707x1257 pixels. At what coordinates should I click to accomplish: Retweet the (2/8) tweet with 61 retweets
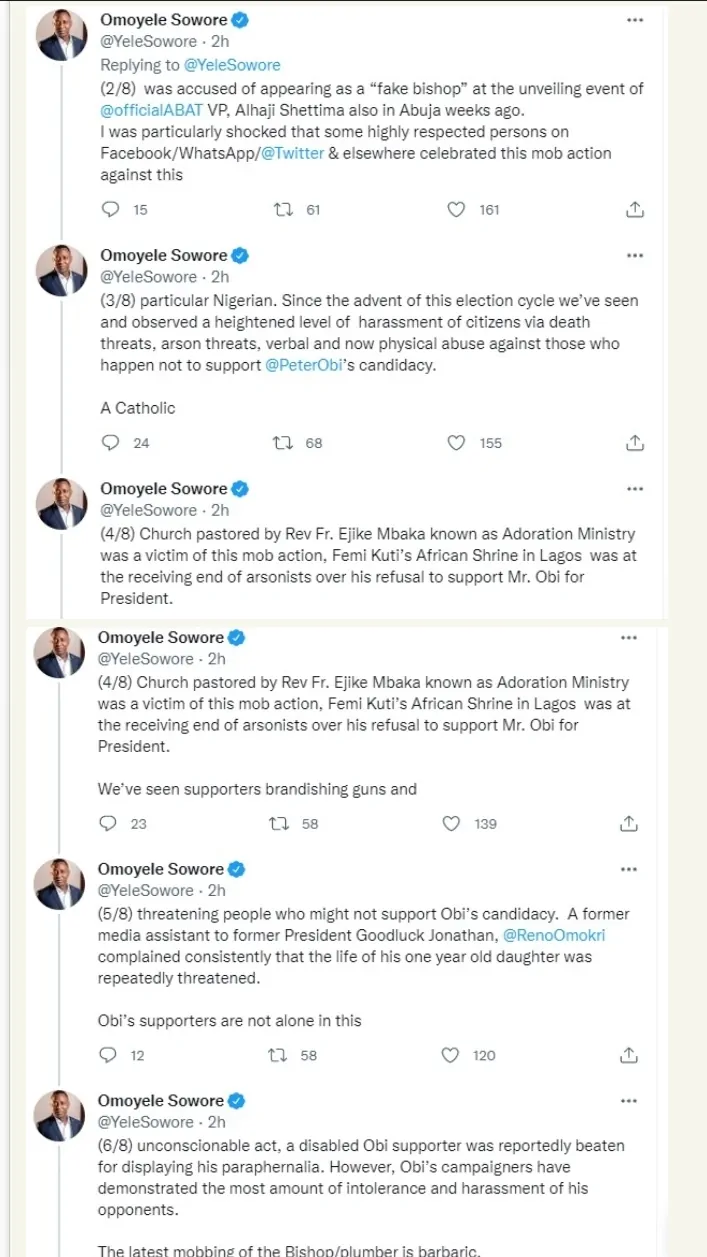[283, 210]
